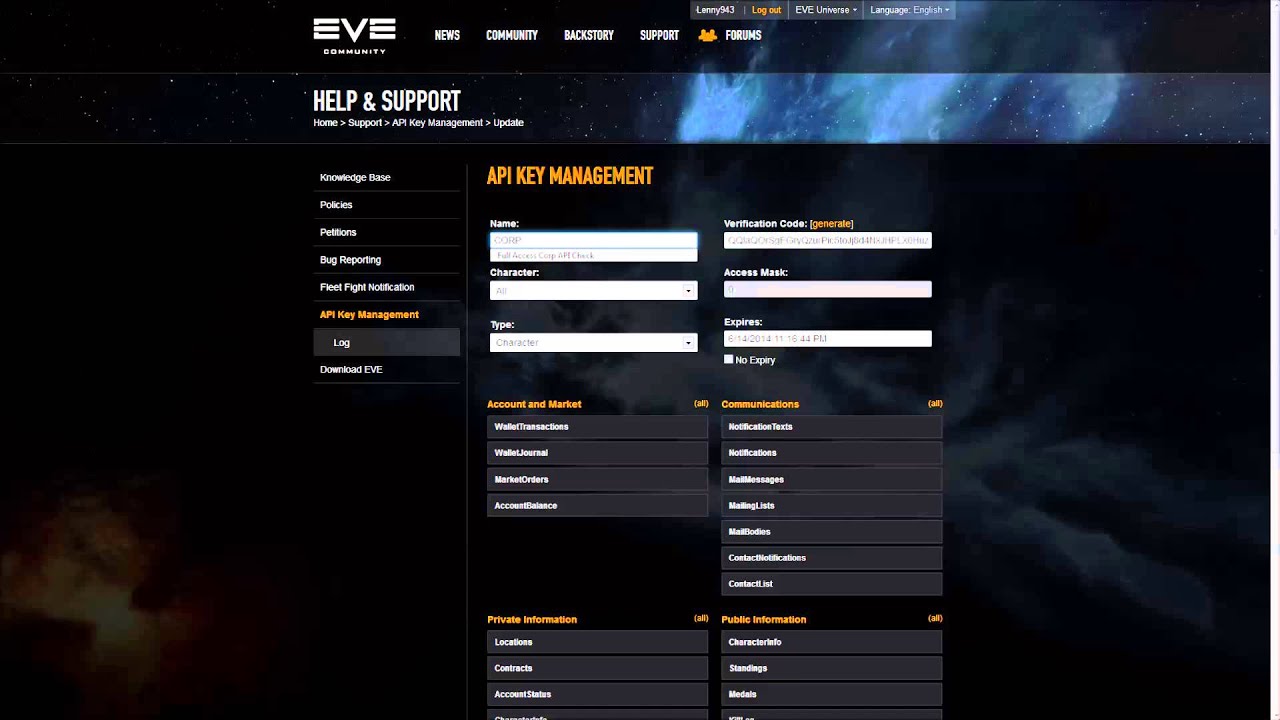Toggle NotificationTexts permission
Screen dimensions: 1280x720
point(831,427)
